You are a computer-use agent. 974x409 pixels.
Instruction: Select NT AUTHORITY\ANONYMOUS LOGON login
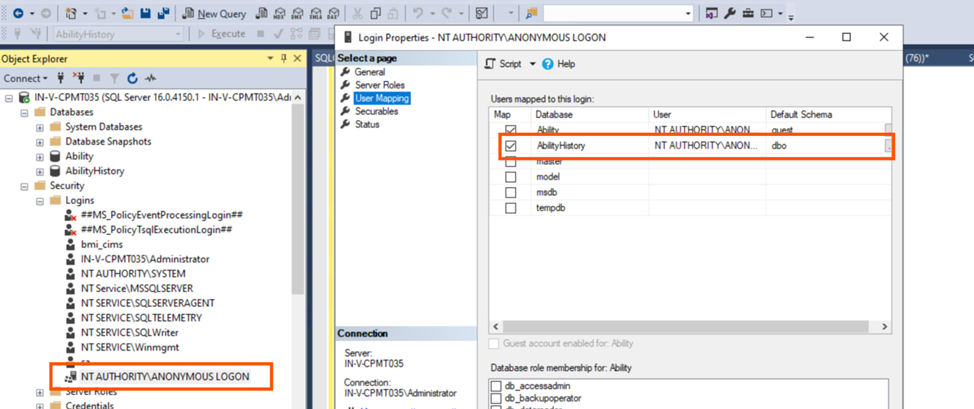coord(165,377)
